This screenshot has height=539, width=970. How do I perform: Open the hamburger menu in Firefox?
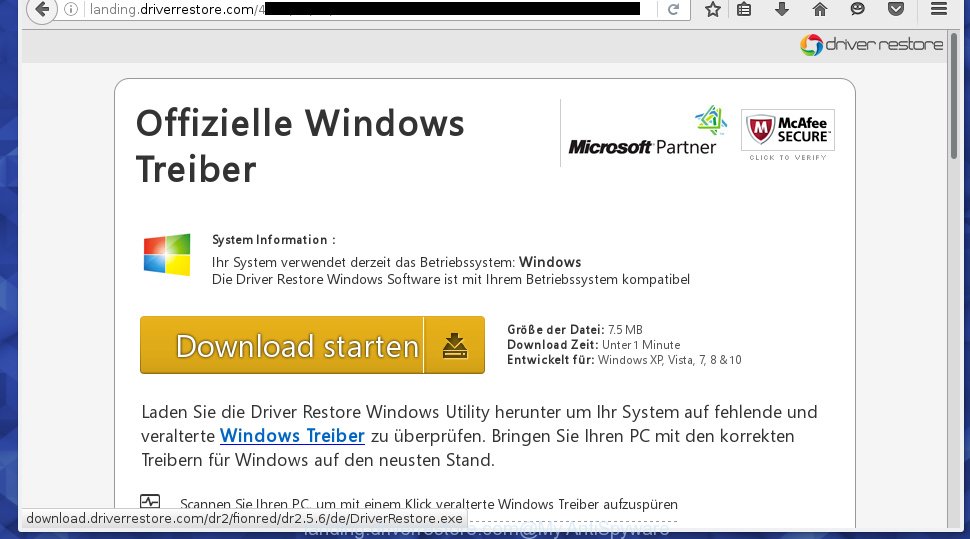(x=938, y=9)
